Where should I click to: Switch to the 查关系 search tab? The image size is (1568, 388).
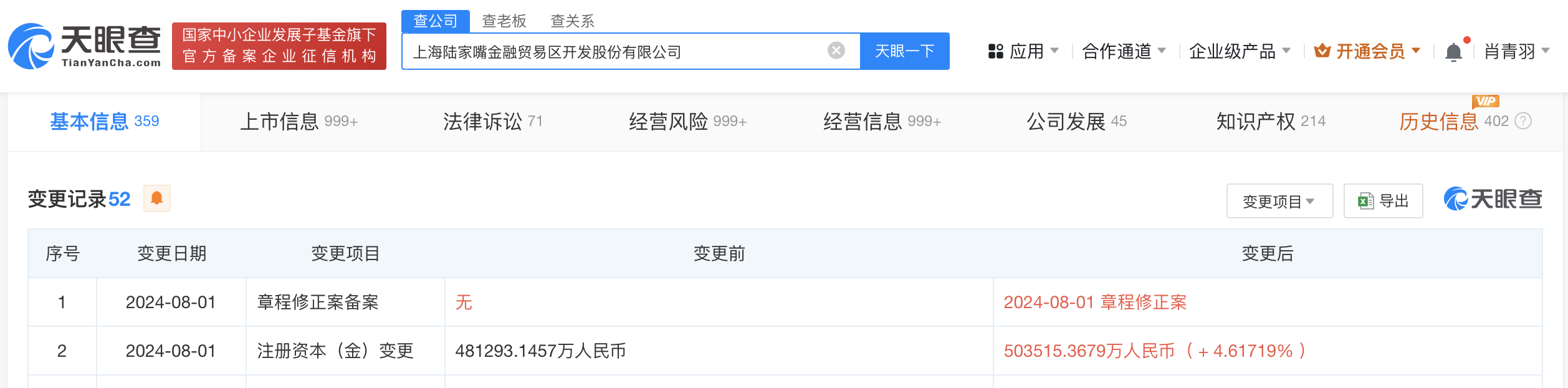click(573, 21)
